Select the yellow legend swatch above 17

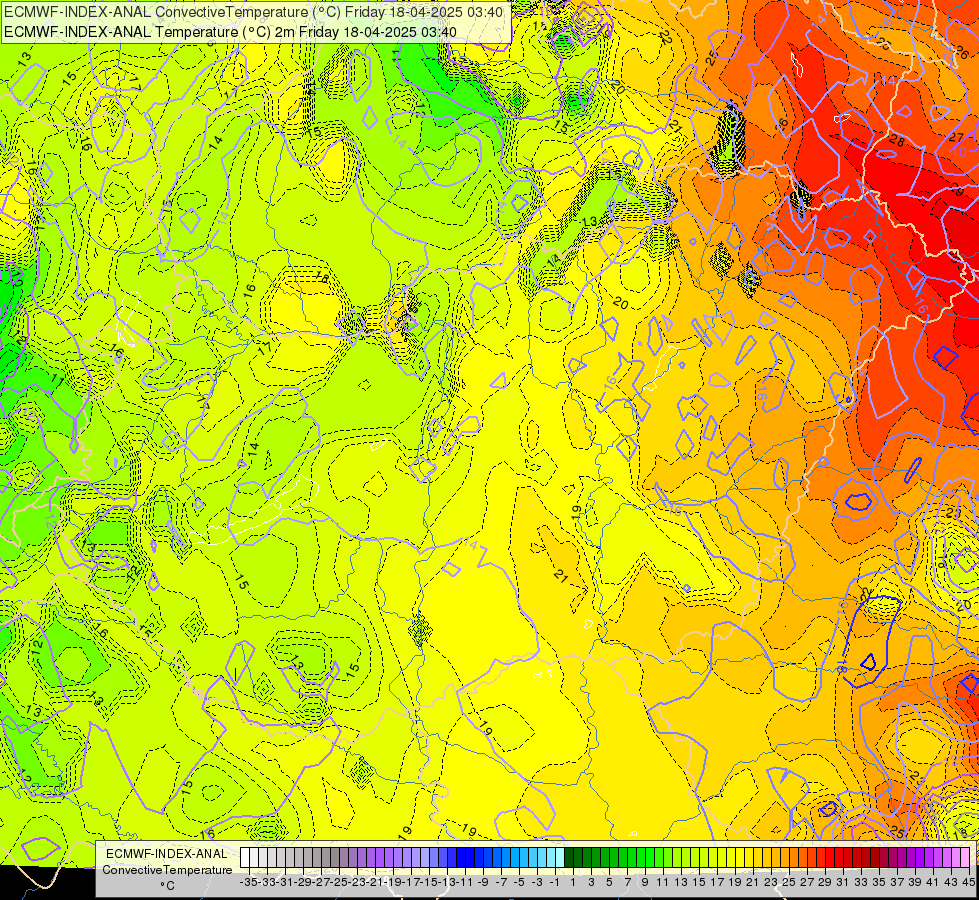(x=722, y=858)
